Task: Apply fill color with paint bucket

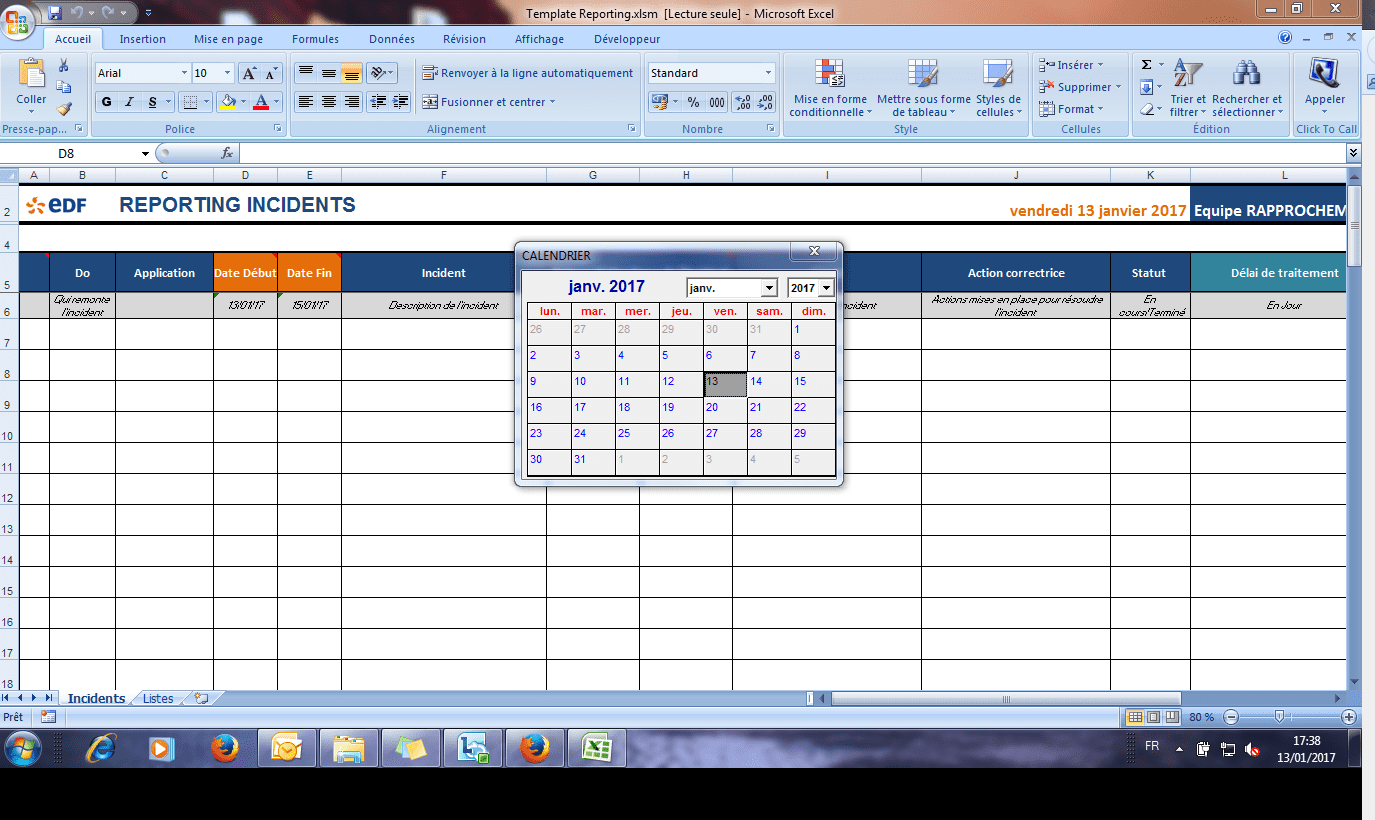Action: [x=227, y=102]
